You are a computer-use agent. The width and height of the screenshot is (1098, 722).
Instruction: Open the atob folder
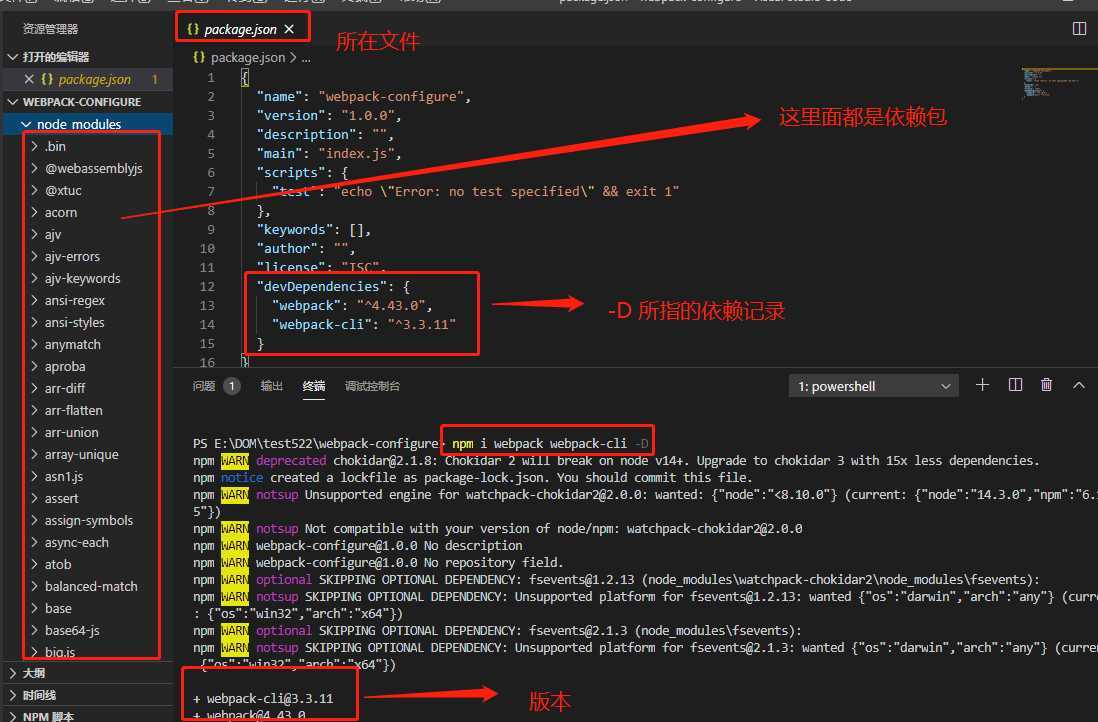click(x=58, y=564)
